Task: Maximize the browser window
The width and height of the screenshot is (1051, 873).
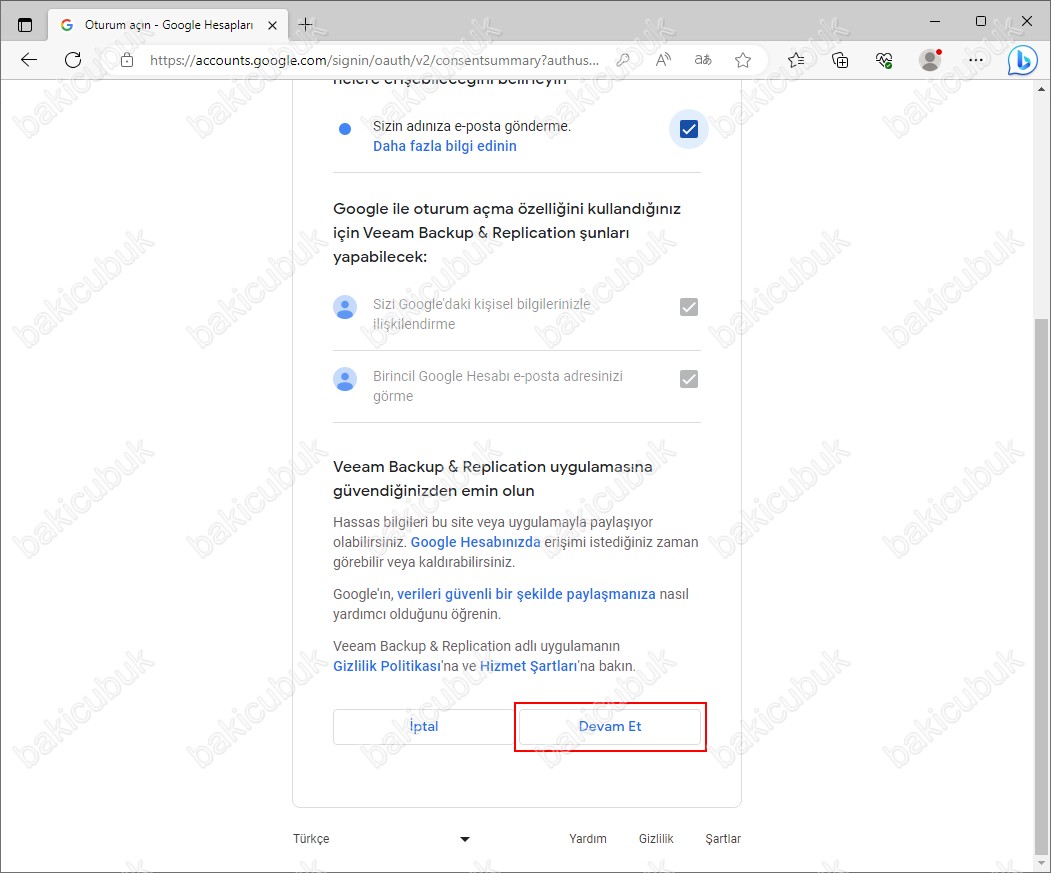Action: 981,21
